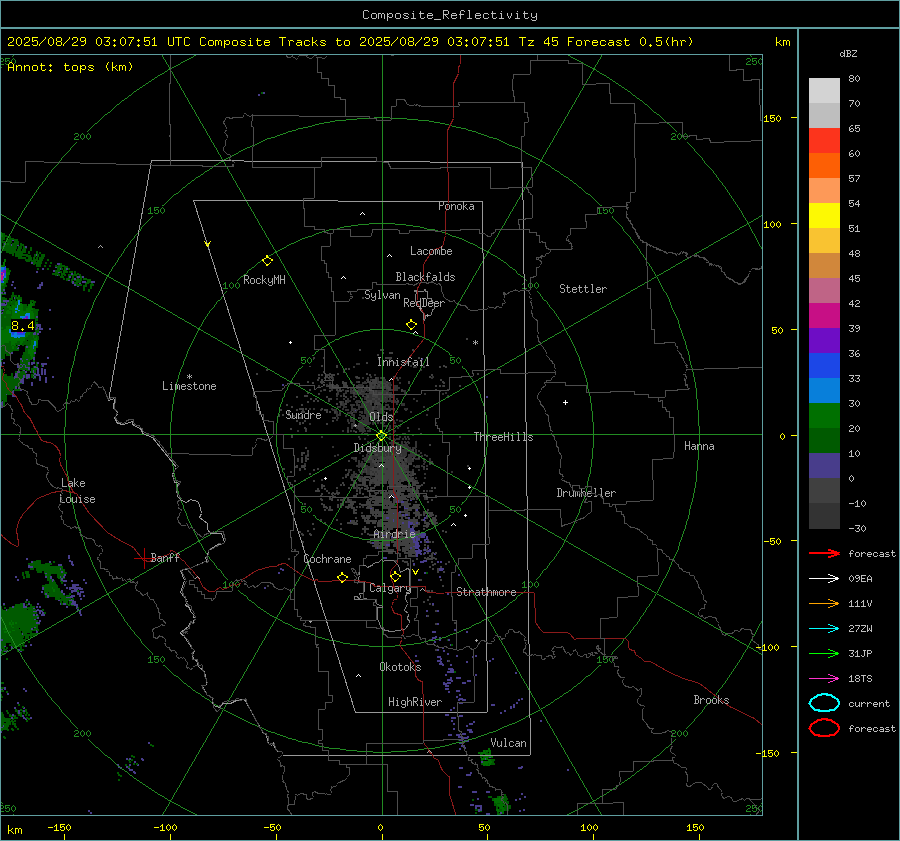
Task: Click the 33 dBZ blue color swatch
Action: pyautogui.click(x=824, y=366)
